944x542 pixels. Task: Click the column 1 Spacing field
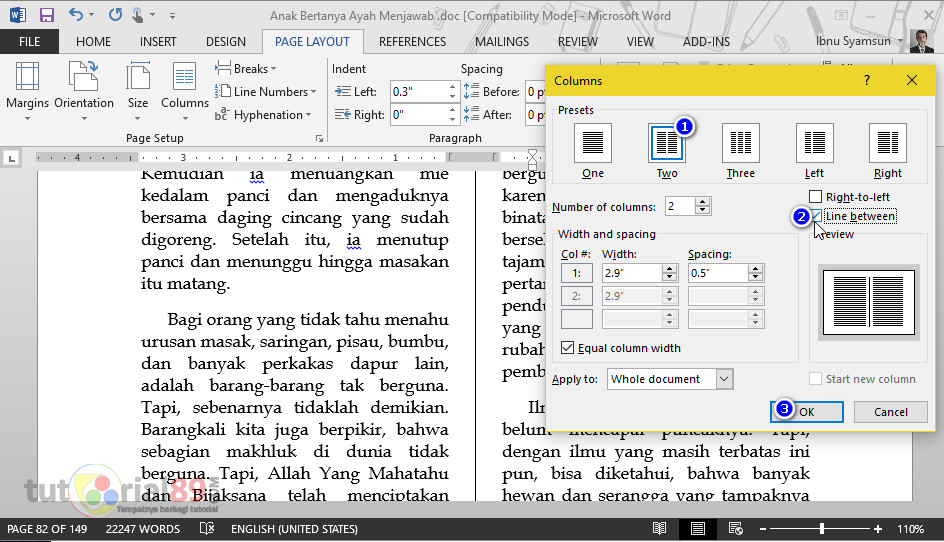(x=718, y=273)
